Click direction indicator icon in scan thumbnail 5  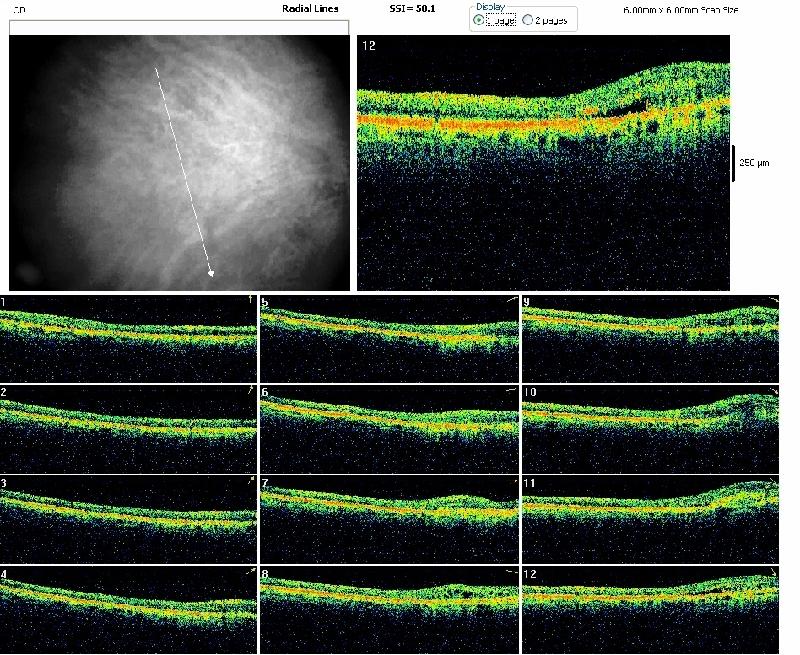click(x=511, y=300)
